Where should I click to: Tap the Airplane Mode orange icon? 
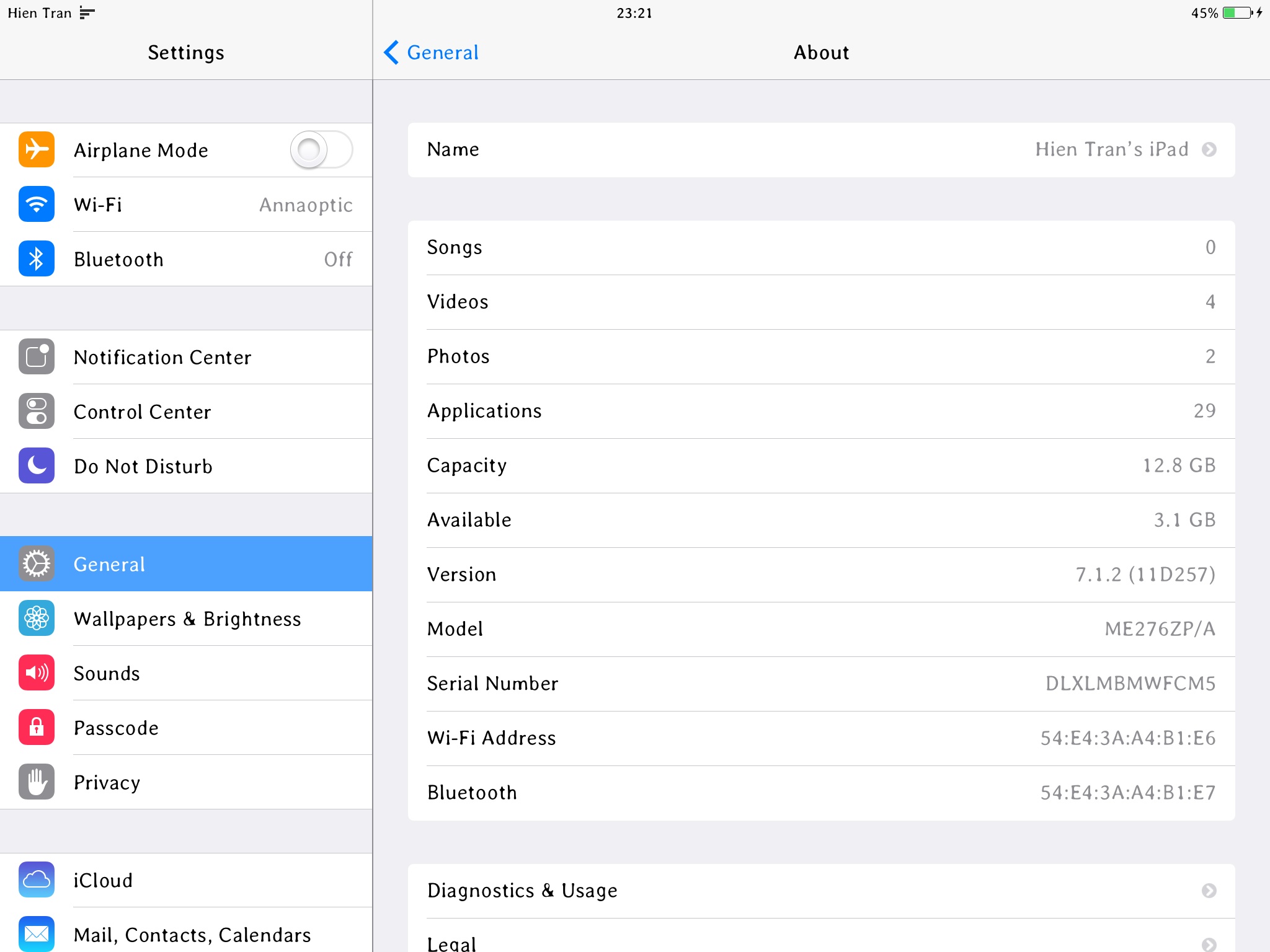tap(37, 150)
